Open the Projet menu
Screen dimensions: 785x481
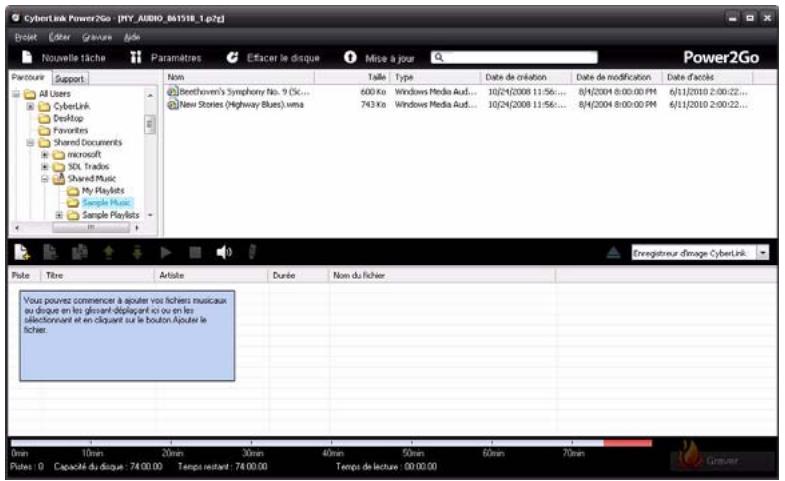[26, 37]
